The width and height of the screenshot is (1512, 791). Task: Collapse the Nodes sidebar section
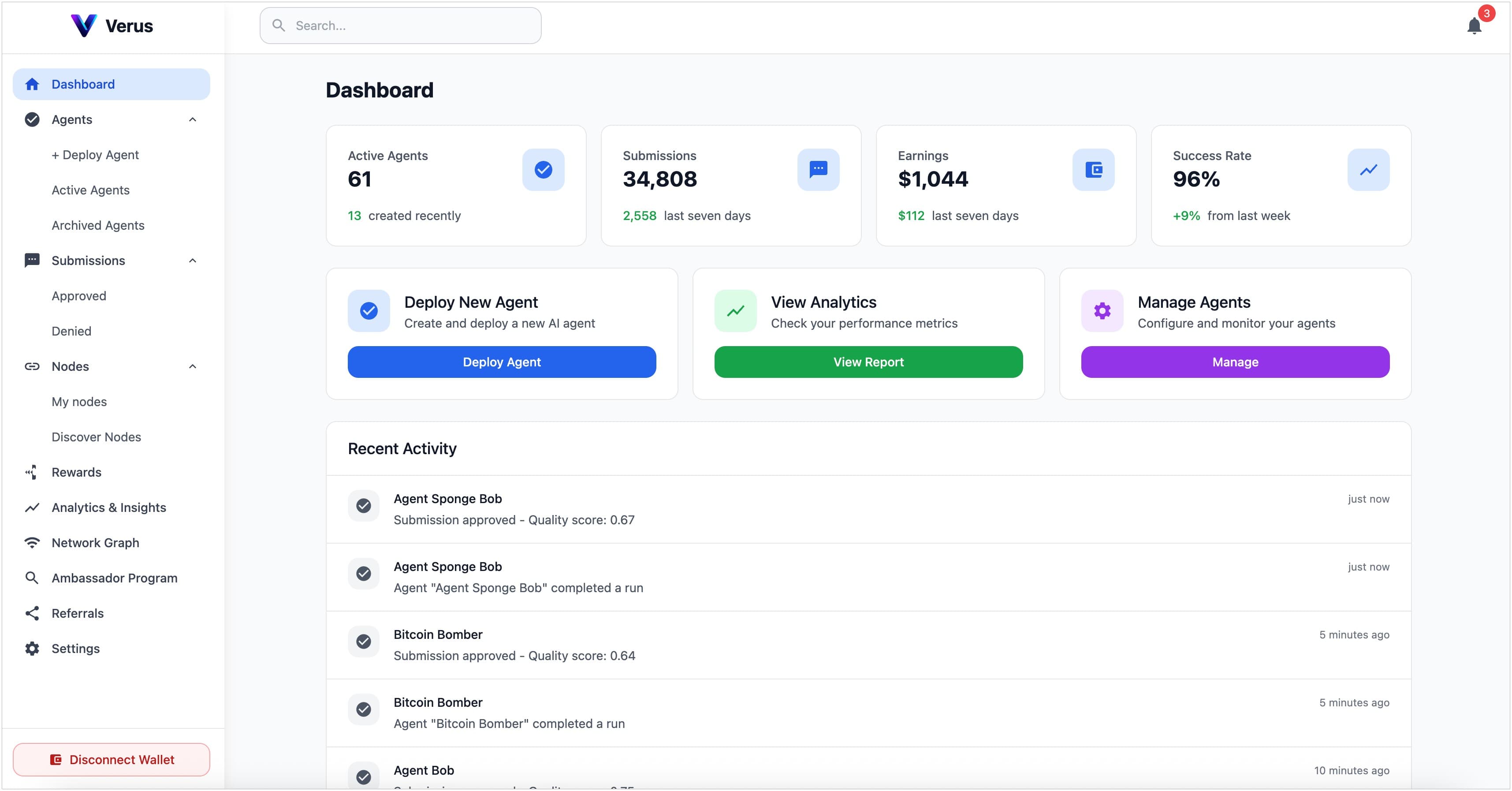click(x=193, y=366)
